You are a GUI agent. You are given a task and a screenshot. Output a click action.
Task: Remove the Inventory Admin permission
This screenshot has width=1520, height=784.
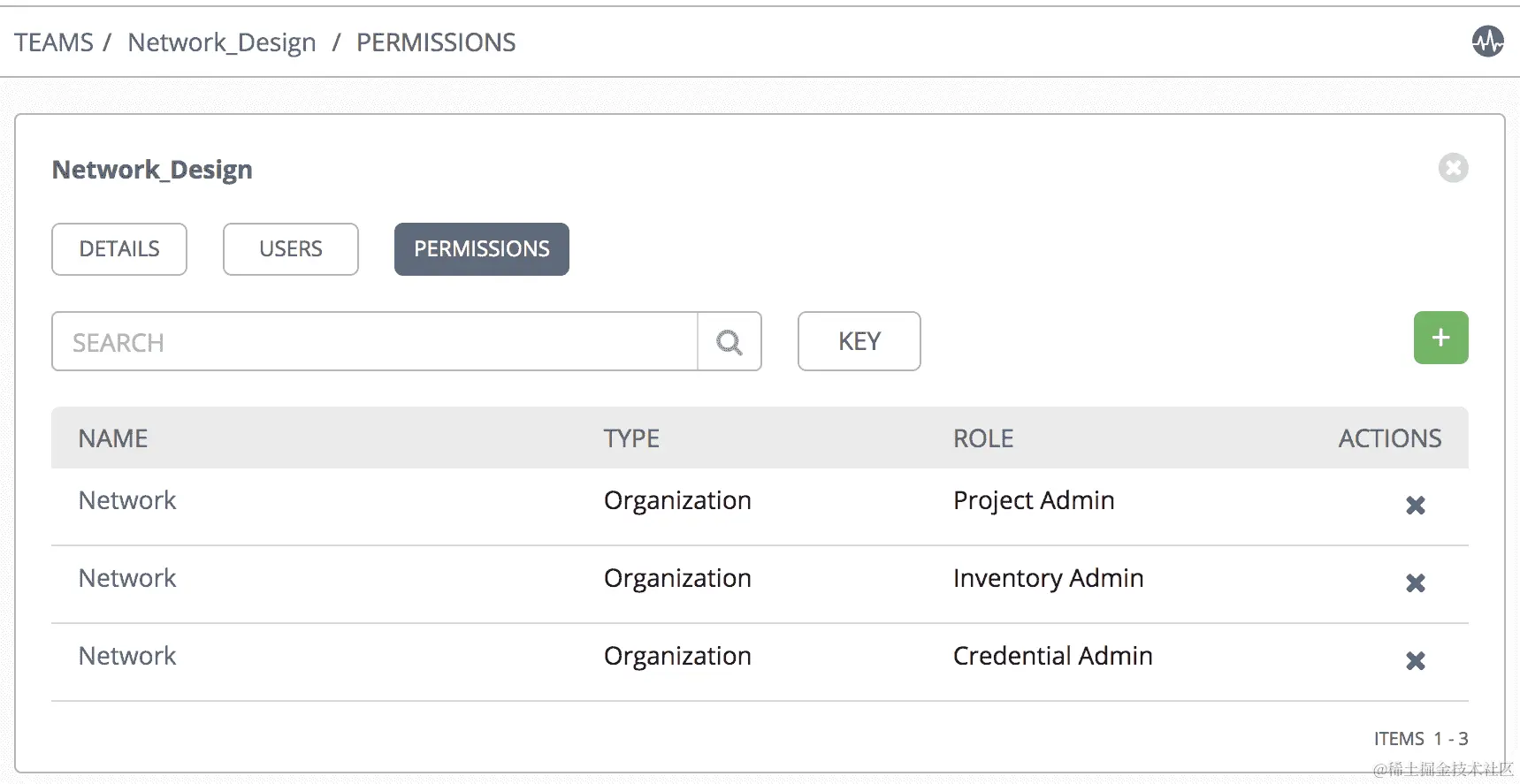1415,582
